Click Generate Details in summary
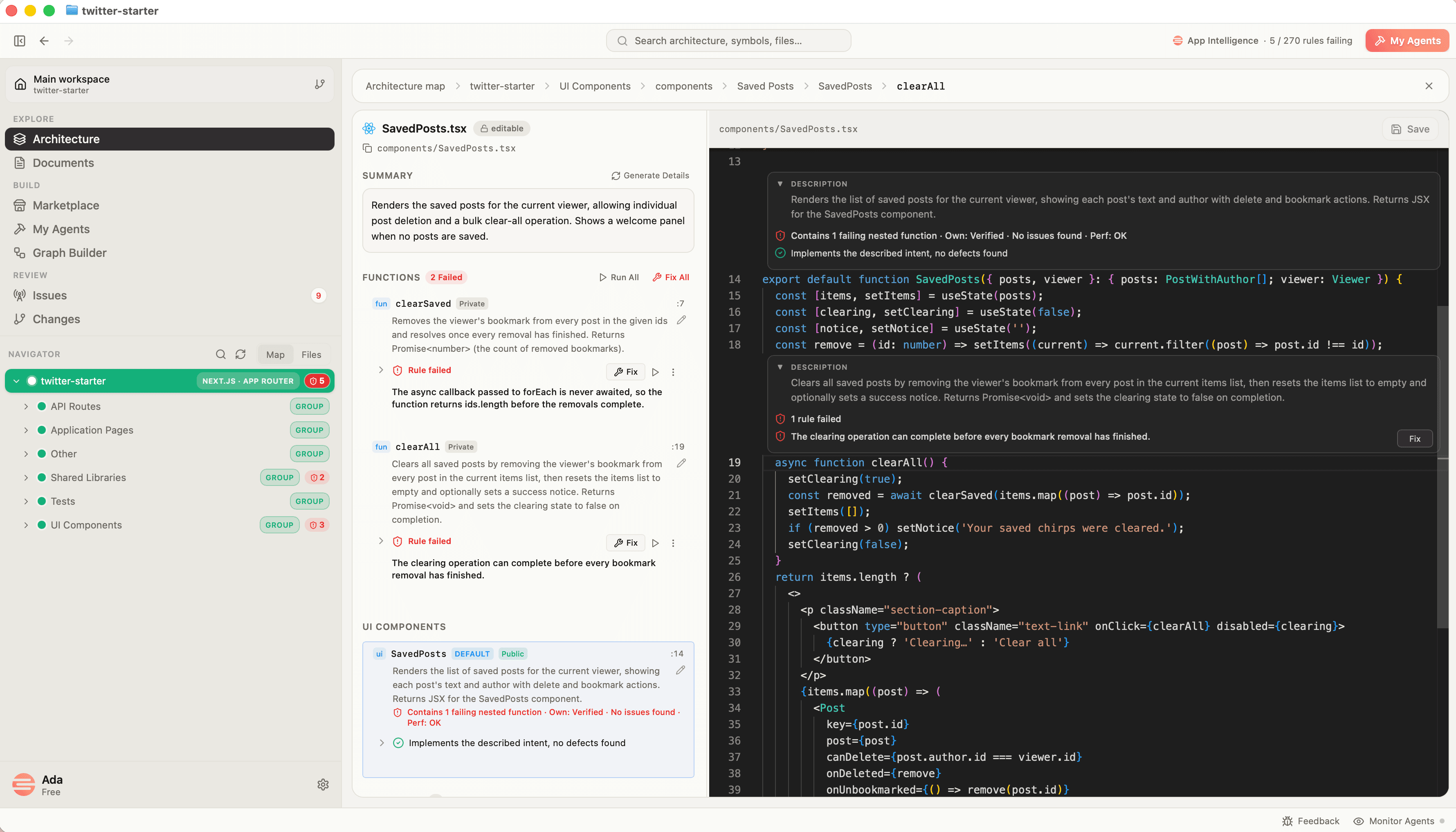Viewport: 1456px width, 832px height. [x=650, y=175]
